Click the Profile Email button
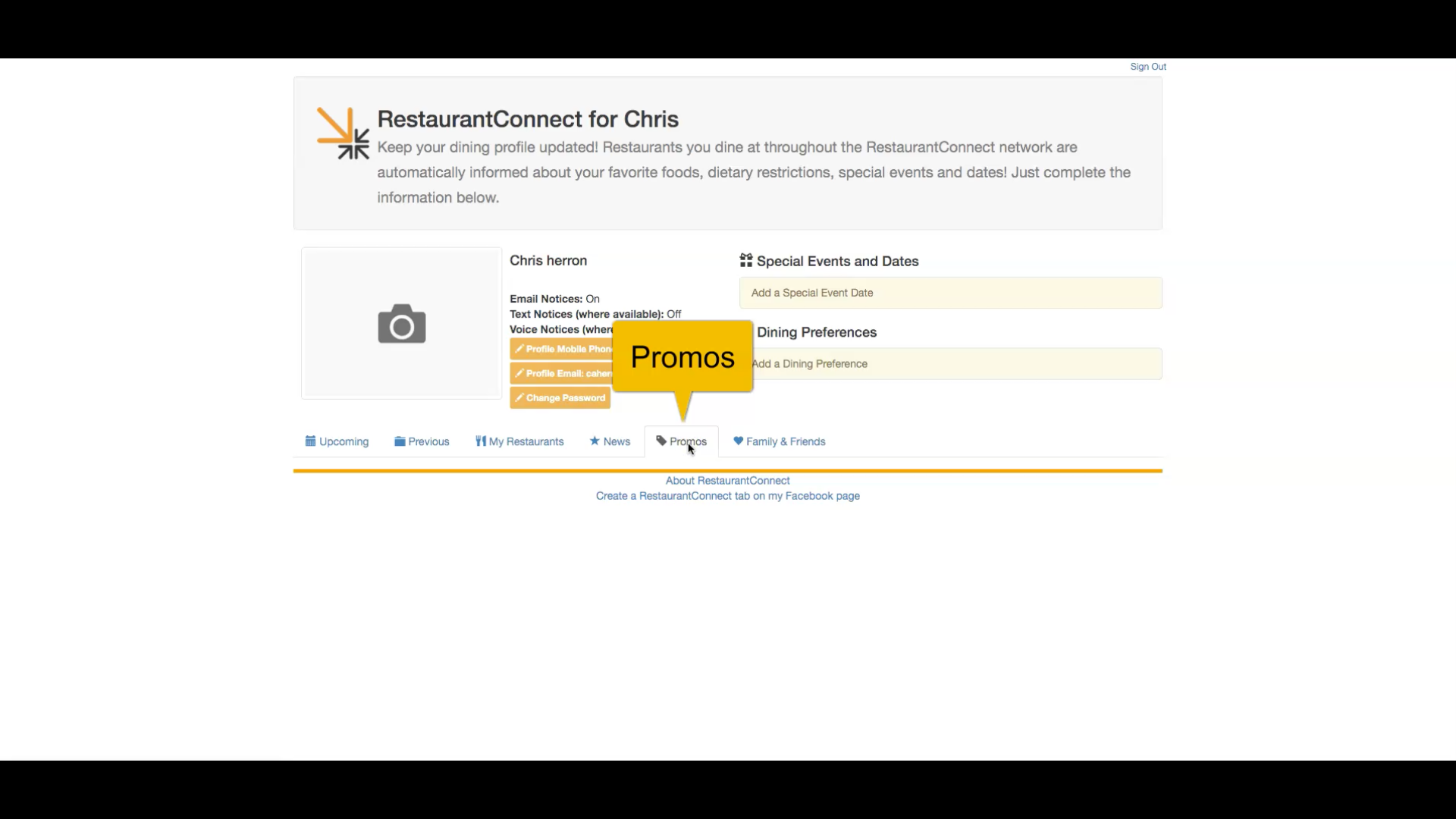This screenshot has height=819, width=1456. pyautogui.click(x=561, y=373)
